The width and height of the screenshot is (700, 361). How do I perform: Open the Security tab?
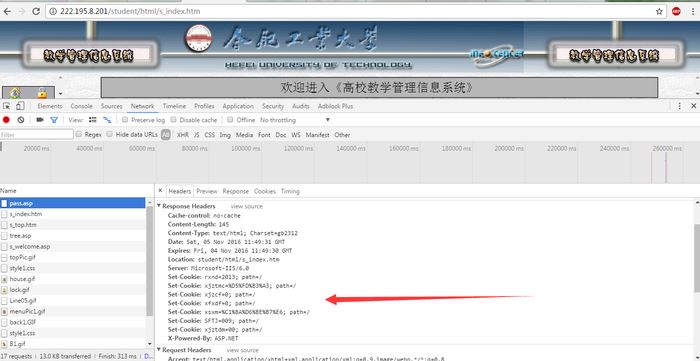tap(273, 106)
